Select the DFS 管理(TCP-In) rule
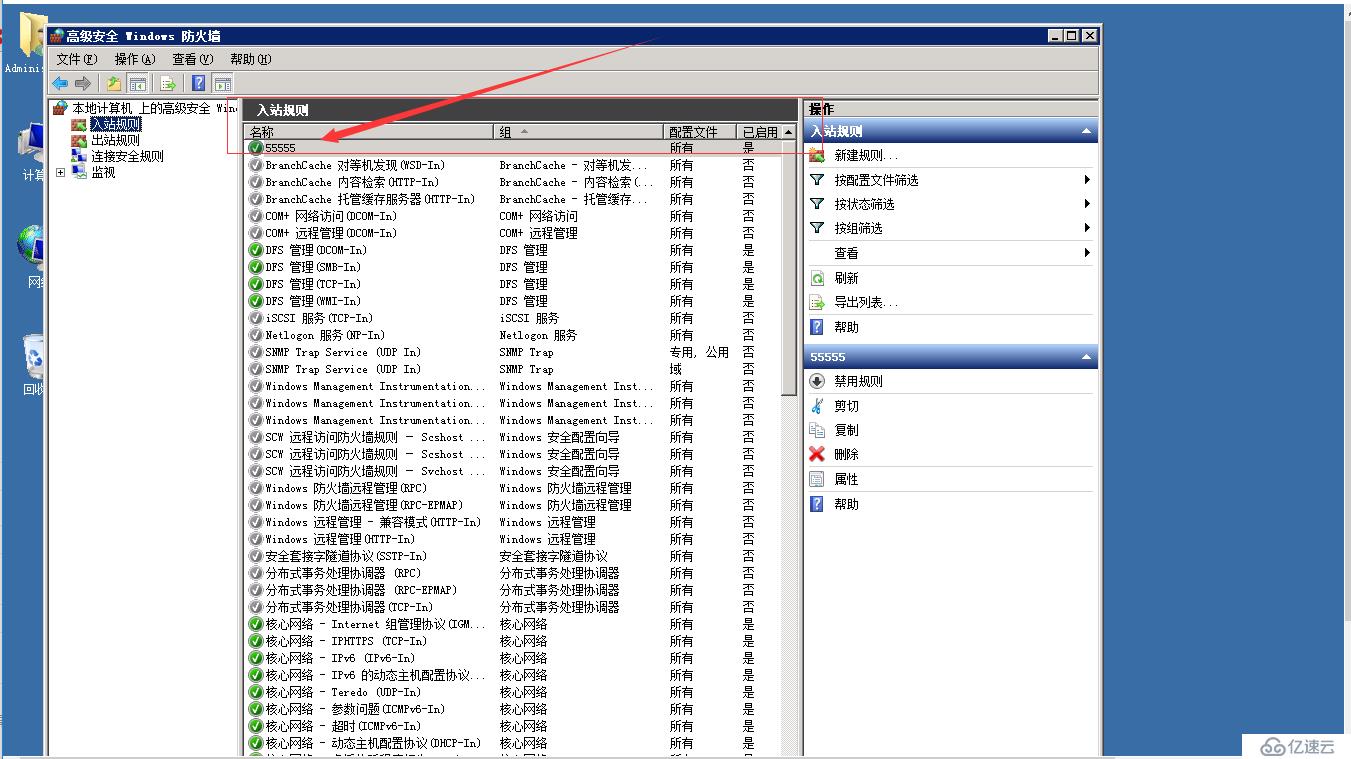 (513, 284)
